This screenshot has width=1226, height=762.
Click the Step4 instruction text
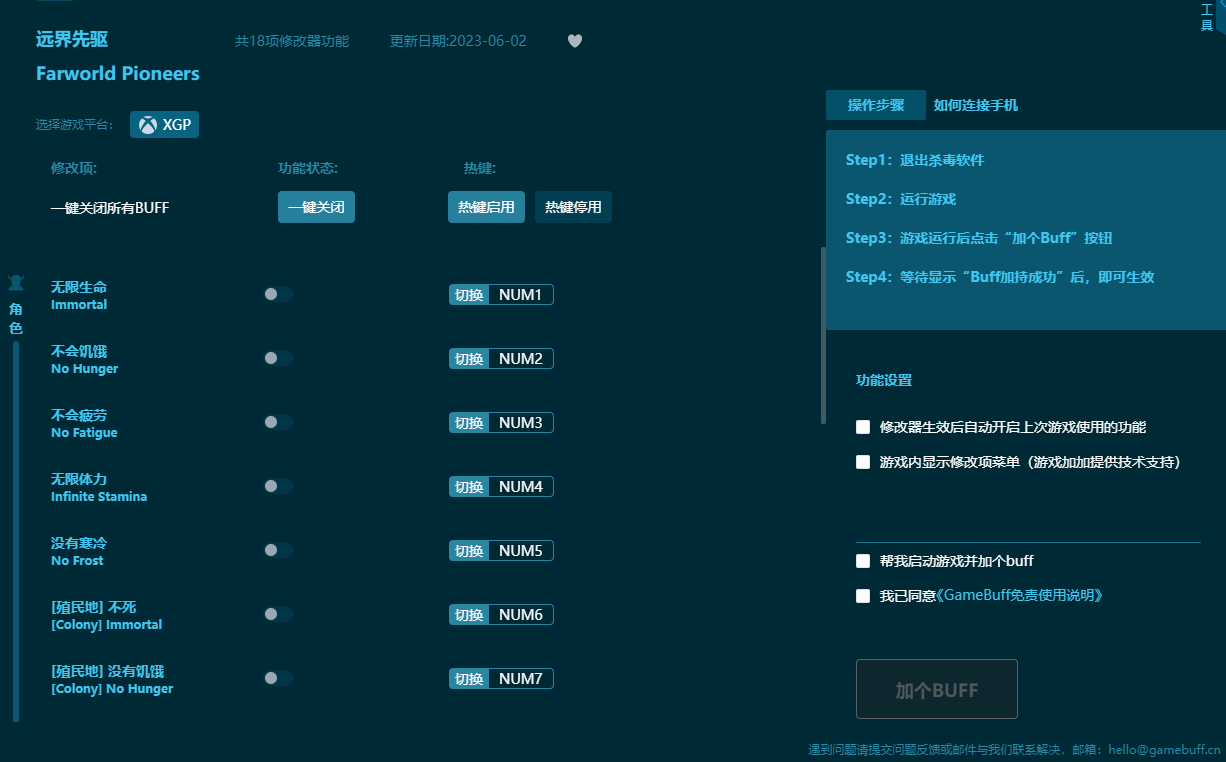point(1000,277)
